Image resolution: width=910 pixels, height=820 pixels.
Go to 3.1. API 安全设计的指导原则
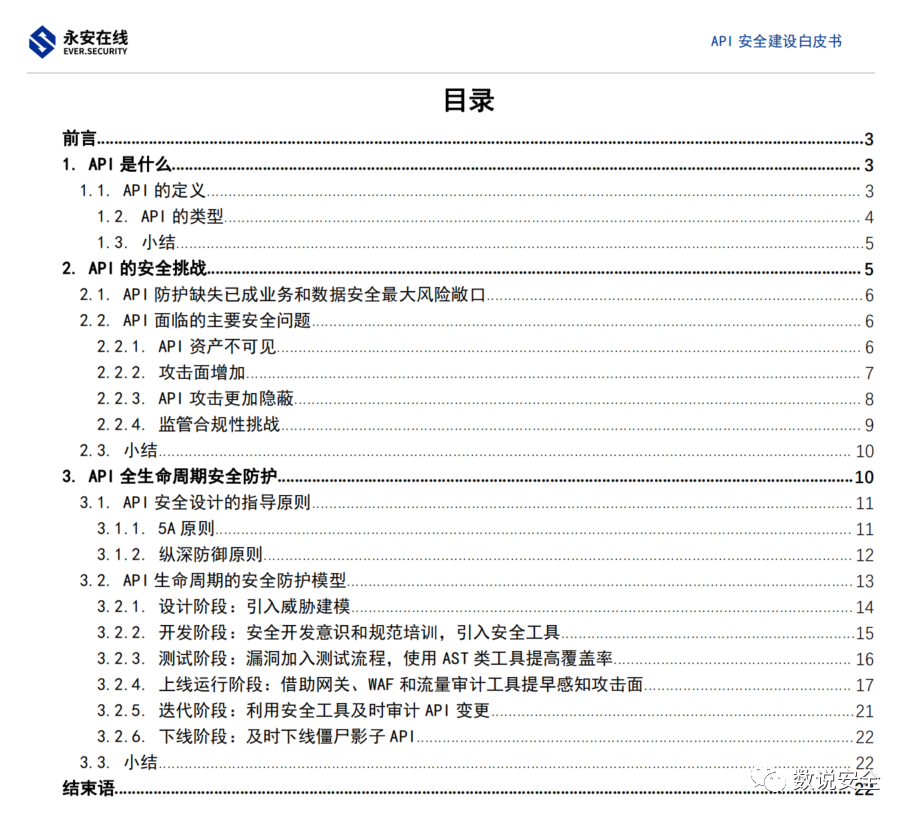[476, 503]
